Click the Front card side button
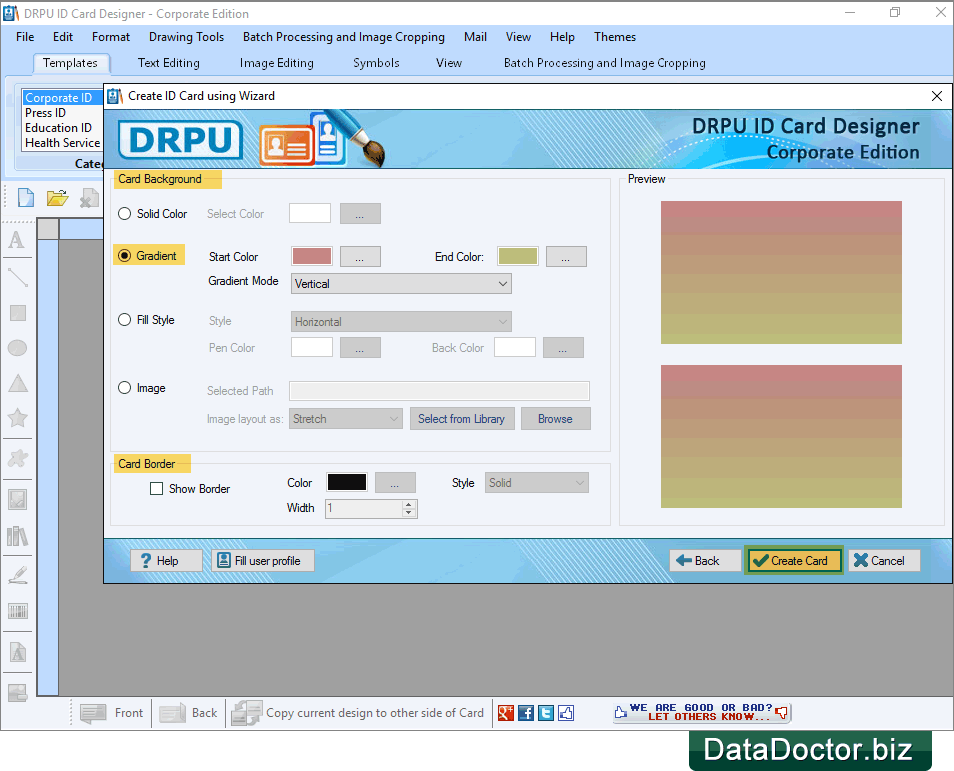The height and width of the screenshot is (771, 954). pos(111,713)
